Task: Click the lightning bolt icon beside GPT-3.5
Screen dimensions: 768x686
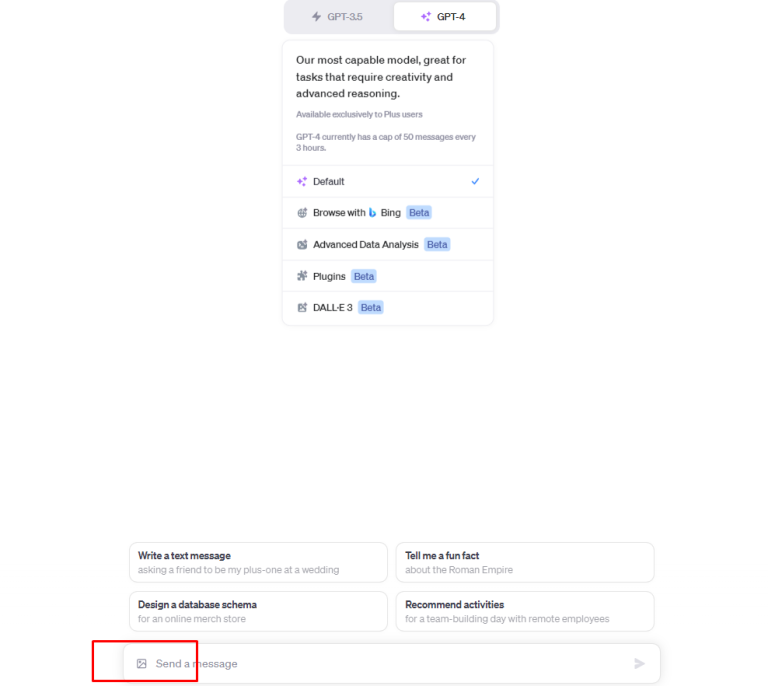Action: (317, 17)
